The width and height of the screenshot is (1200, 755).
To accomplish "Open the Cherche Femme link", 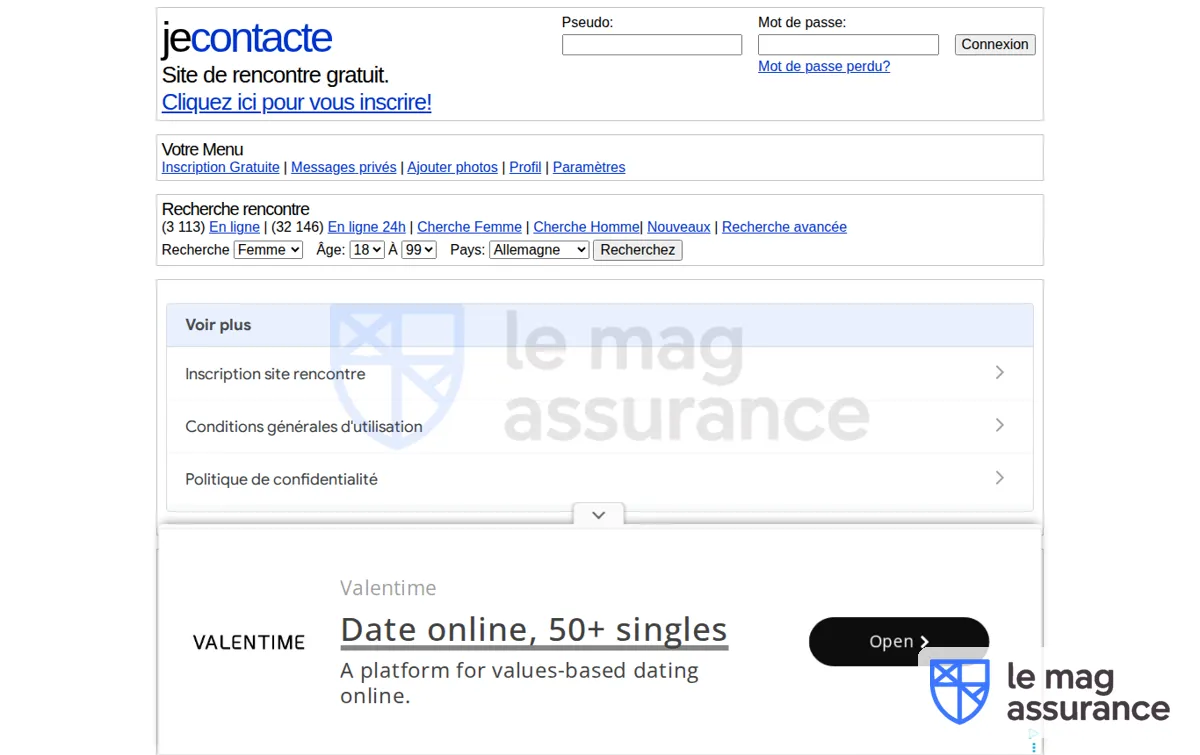I will tap(469, 227).
